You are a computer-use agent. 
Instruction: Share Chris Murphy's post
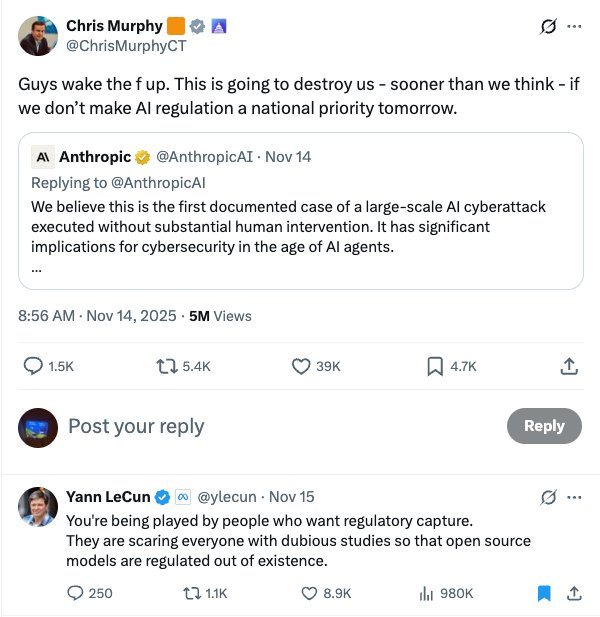coord(569,367)
